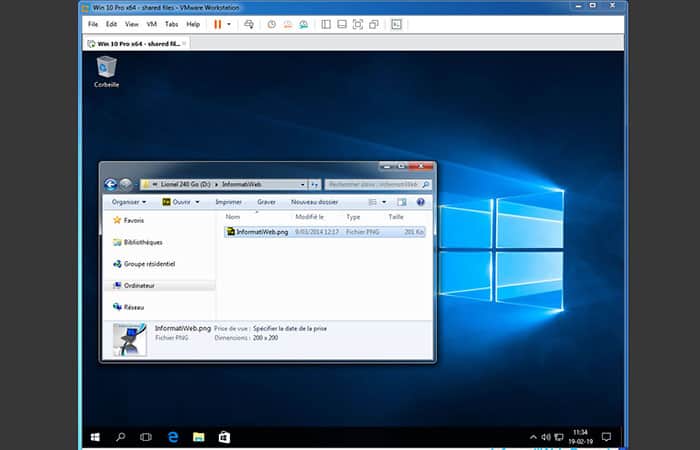Open the snapshot manager icon

[304, 25]
